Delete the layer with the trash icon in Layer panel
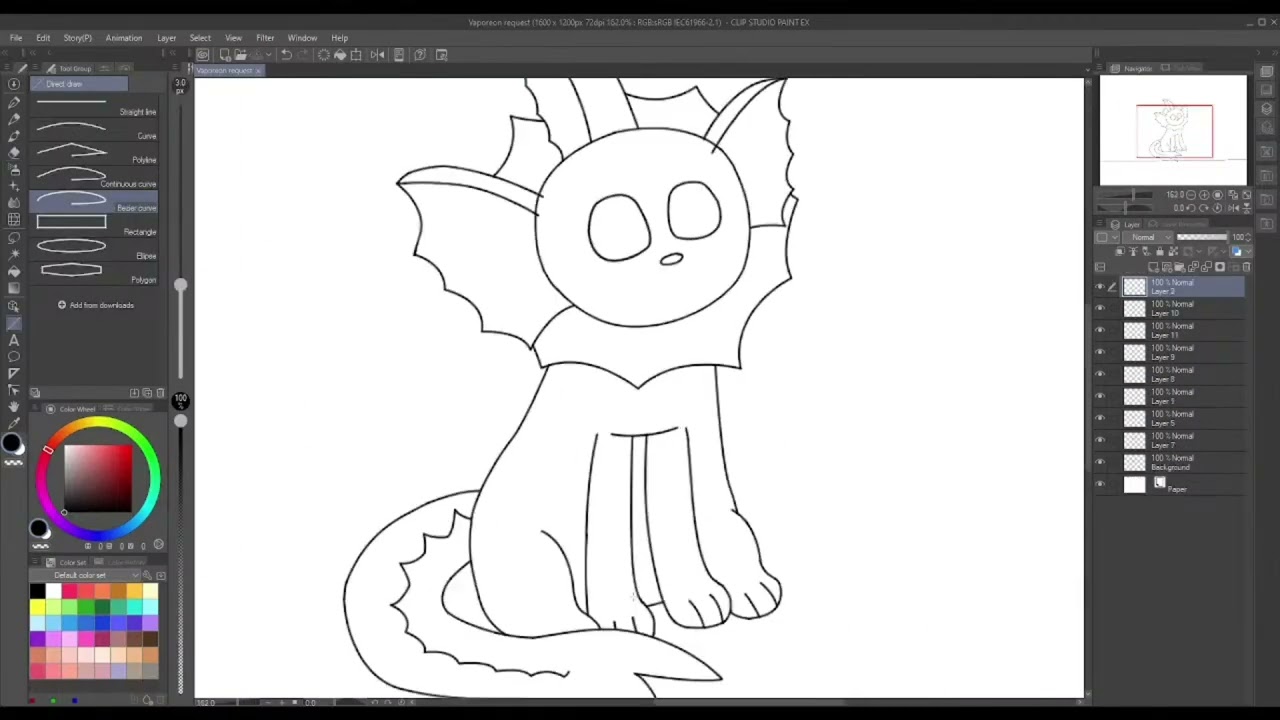 (x=1244, y=268)
